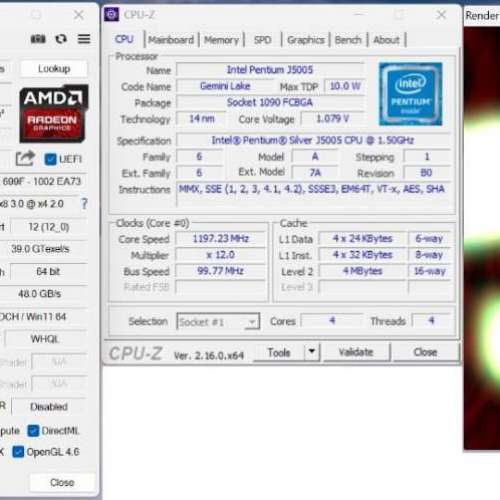
Task: Click the Bus Speed value 99.77 MHz
Action: 221,271
